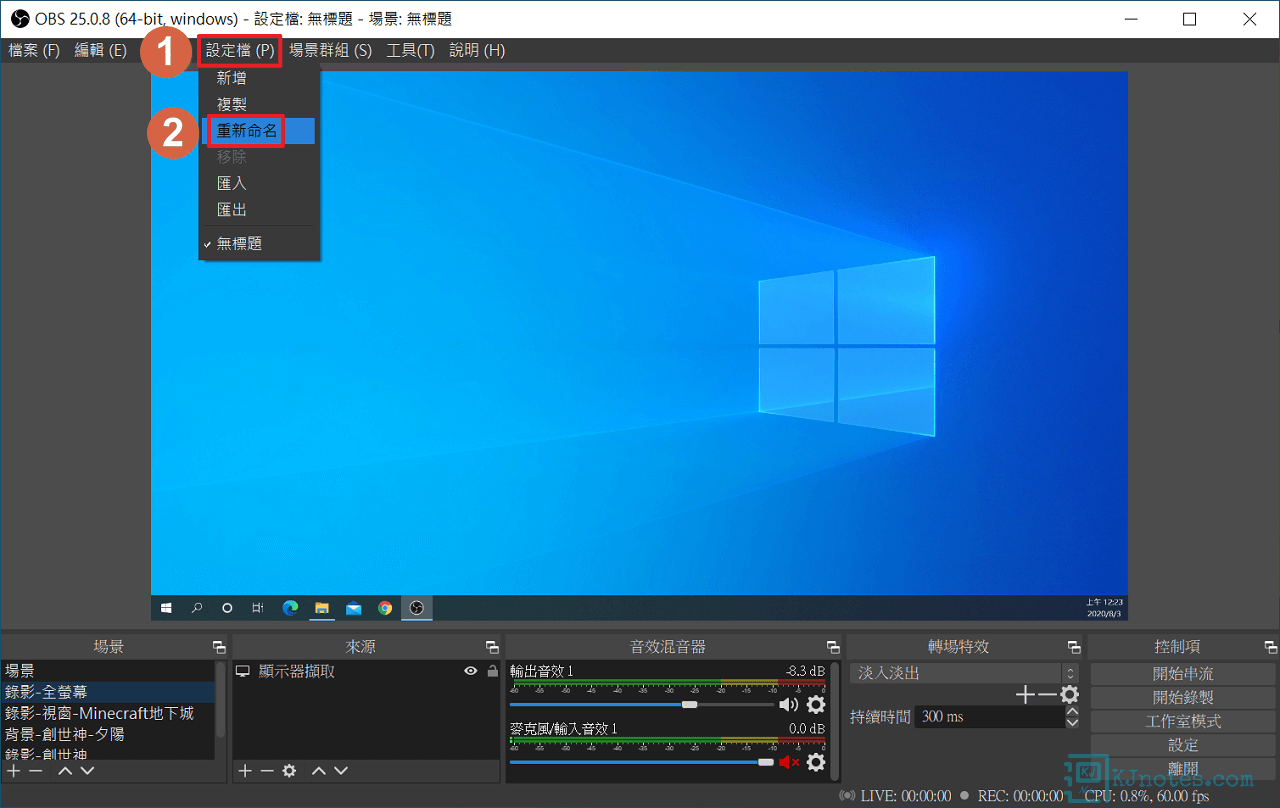The width and height of the screenshot is (1280, 808).
Task: Move the selected source down
Action: (341, 771)
